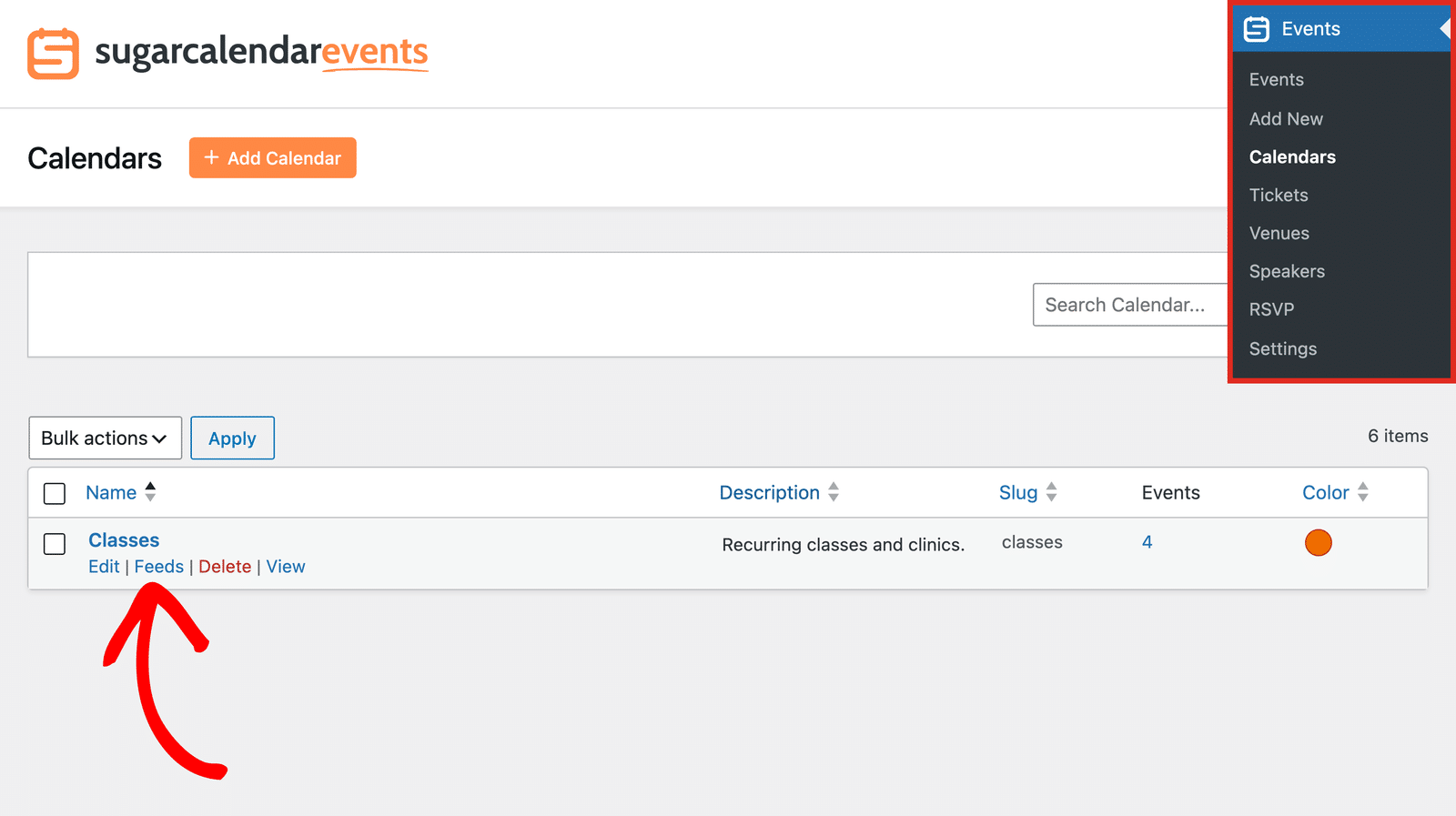Open the Events submenu item
The height and width of the screenshot is (816, 1456).
[x=1276, y=80]
